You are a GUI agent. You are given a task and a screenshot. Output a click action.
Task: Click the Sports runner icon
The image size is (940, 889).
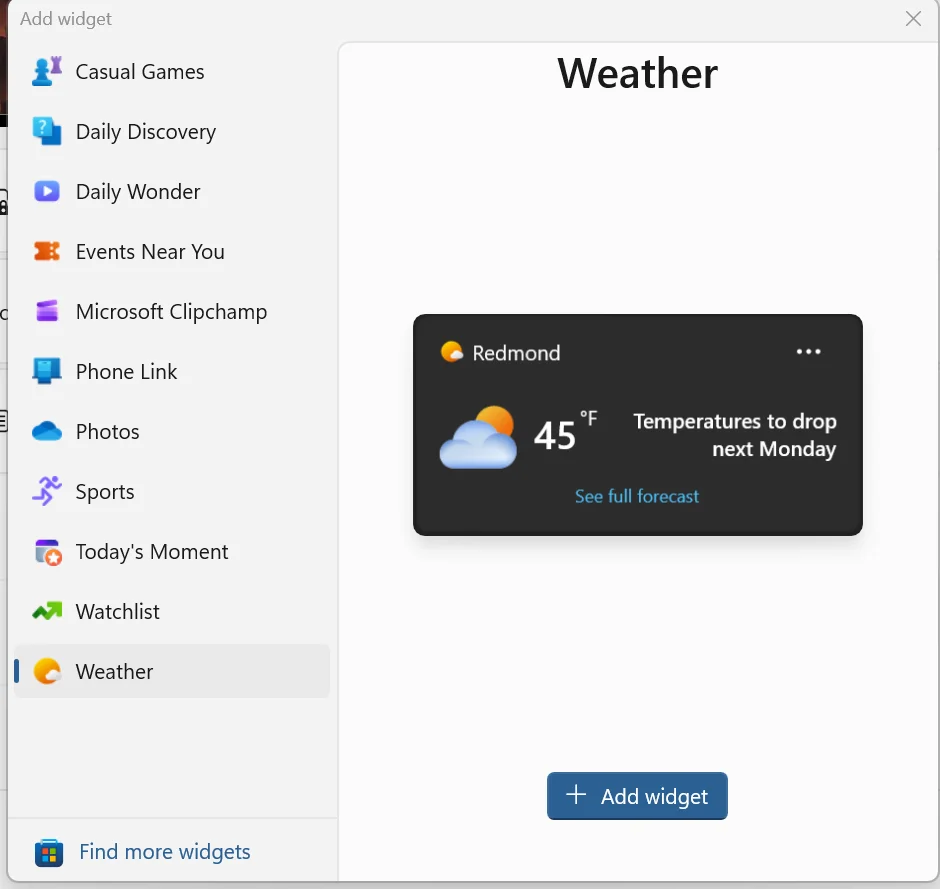47,491
